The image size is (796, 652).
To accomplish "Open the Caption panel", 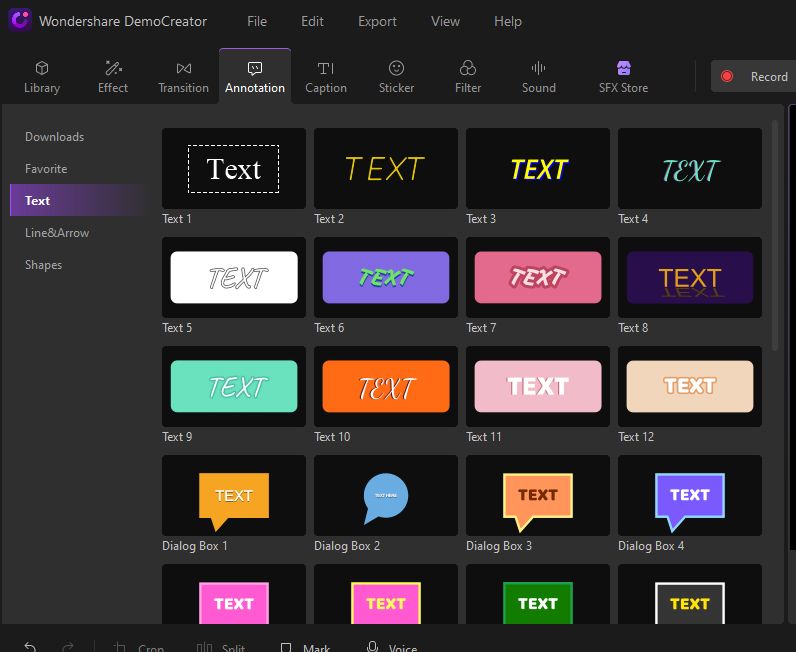I will pyautogui.click(x=326, y=77).
